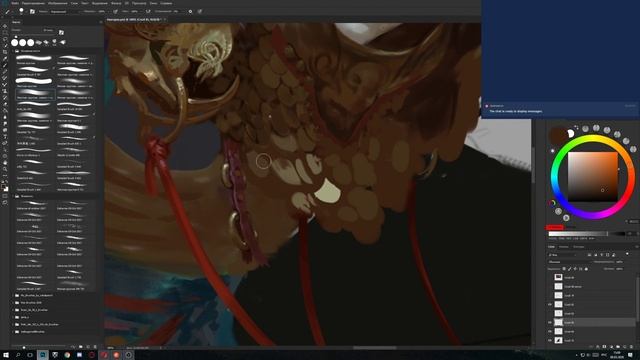The image size is (640, 360).
Task: Open the Windows Start menu
Action: pos(6,355)
